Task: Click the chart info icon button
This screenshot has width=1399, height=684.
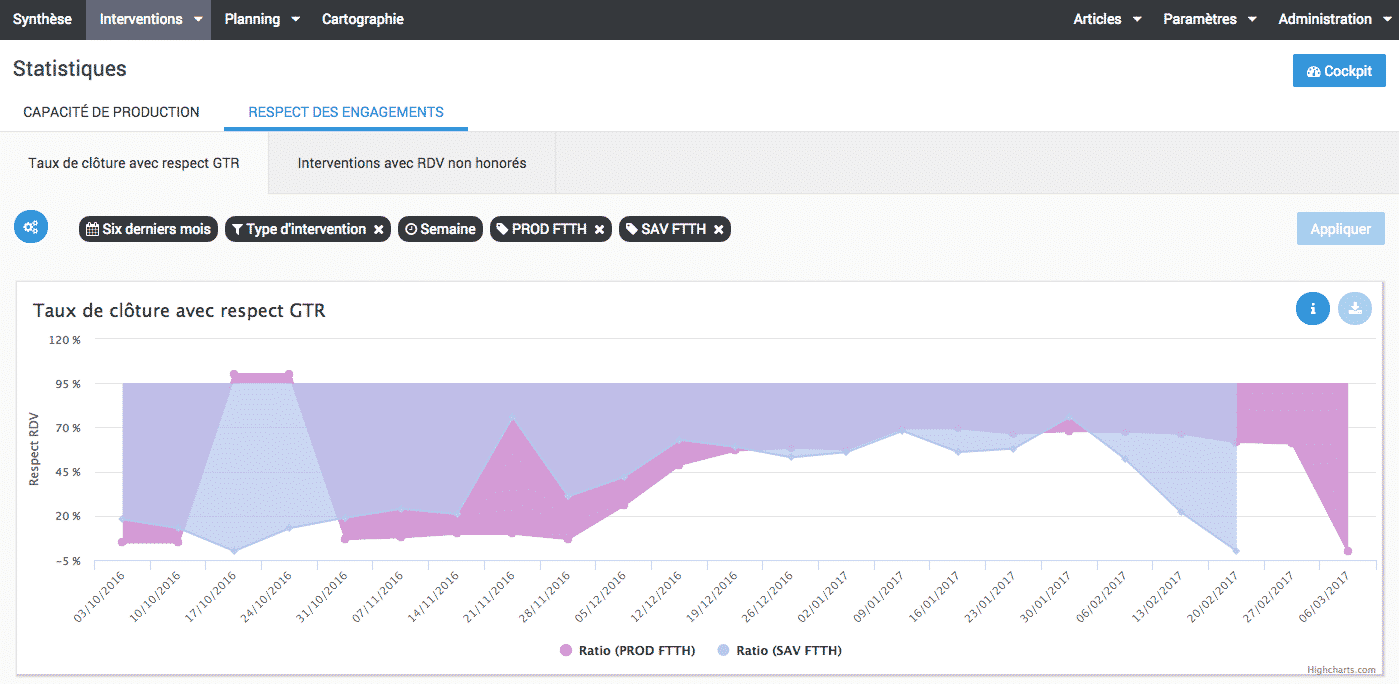Action: pos(1312,309)
